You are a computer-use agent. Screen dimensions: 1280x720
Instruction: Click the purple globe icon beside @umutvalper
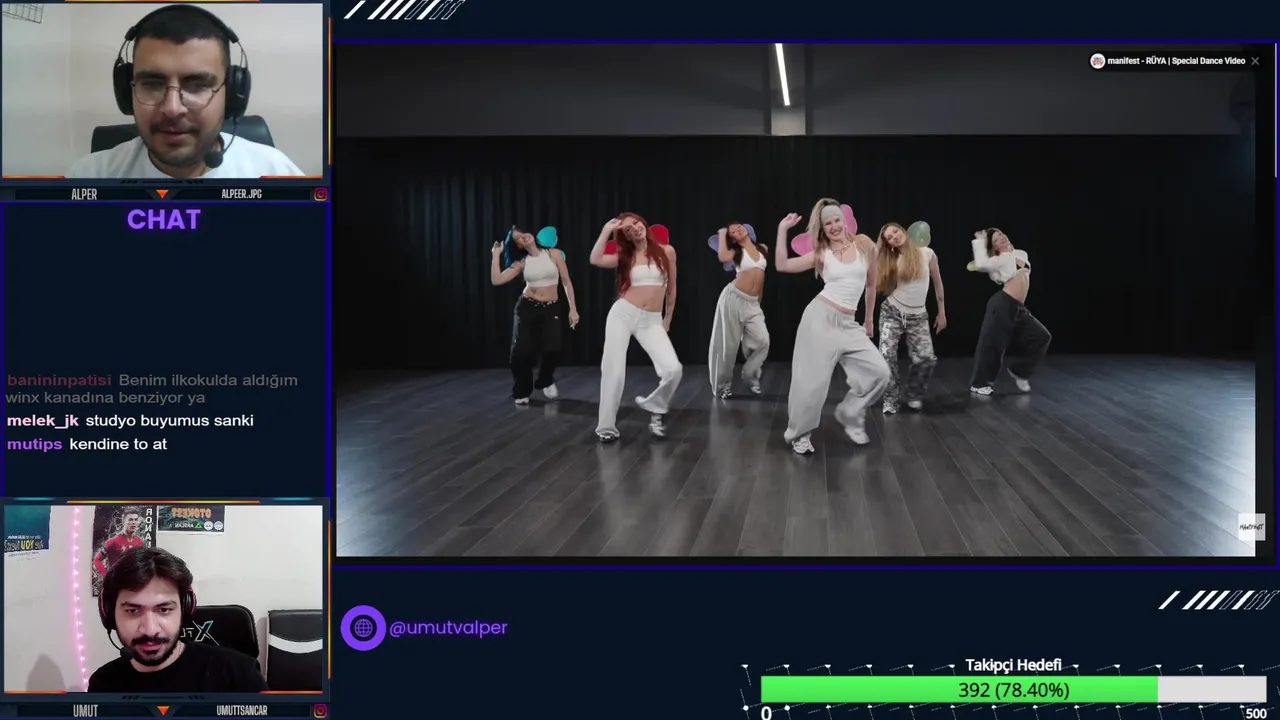363,628
